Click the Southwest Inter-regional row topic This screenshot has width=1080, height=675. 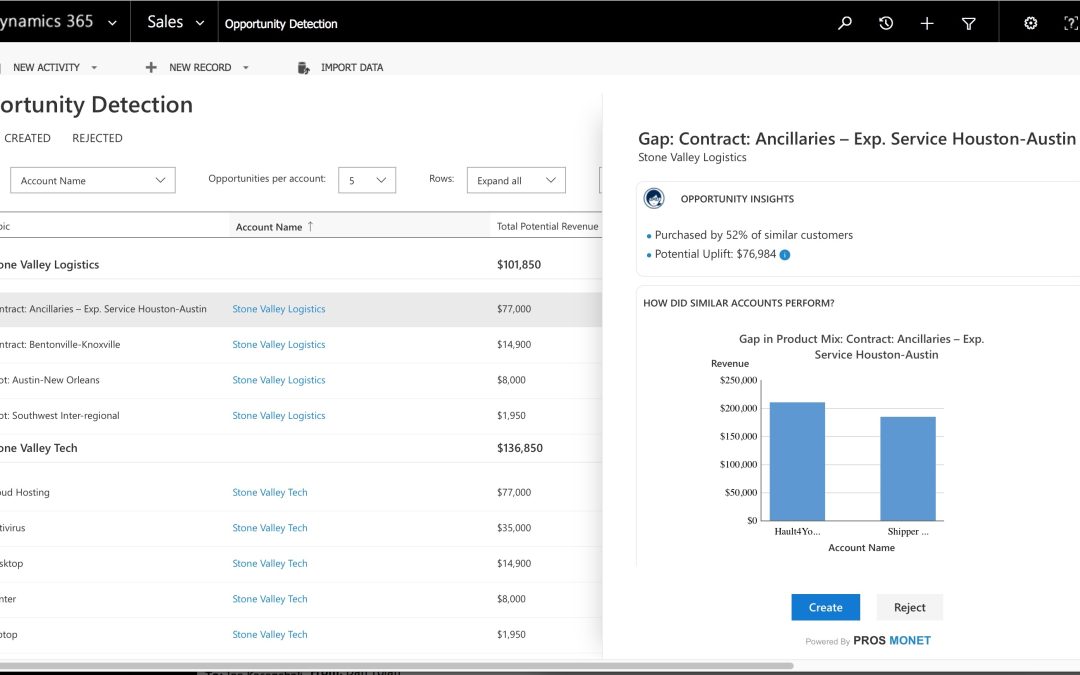pyautogui.click(x=60, y=415)
